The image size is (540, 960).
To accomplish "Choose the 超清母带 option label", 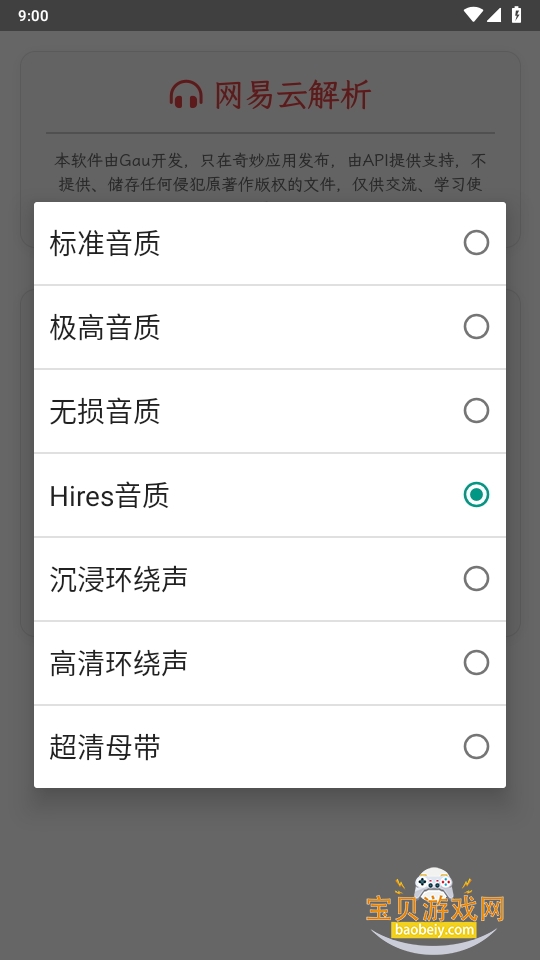I will [x=105, y=746].
